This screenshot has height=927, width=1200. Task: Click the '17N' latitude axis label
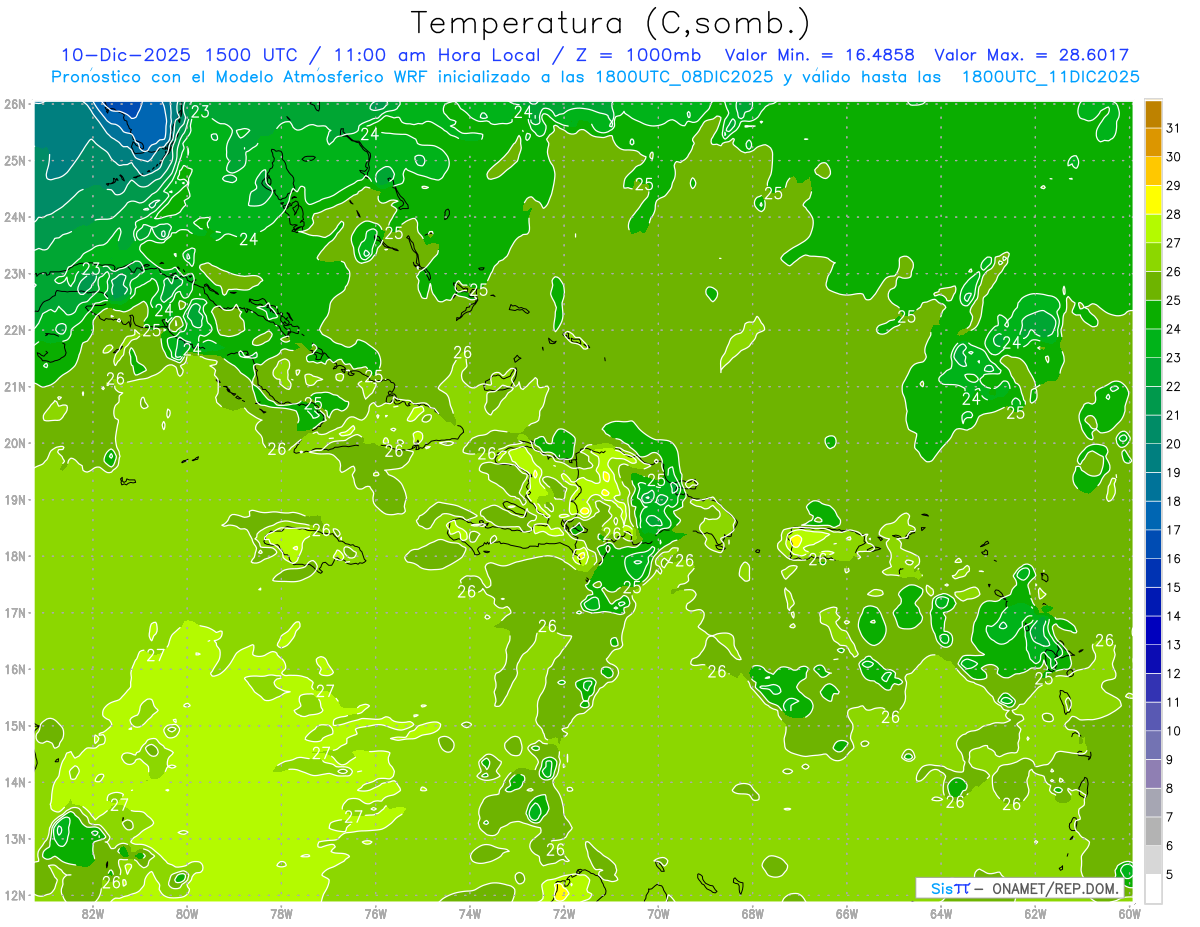(x=14, y=612)
